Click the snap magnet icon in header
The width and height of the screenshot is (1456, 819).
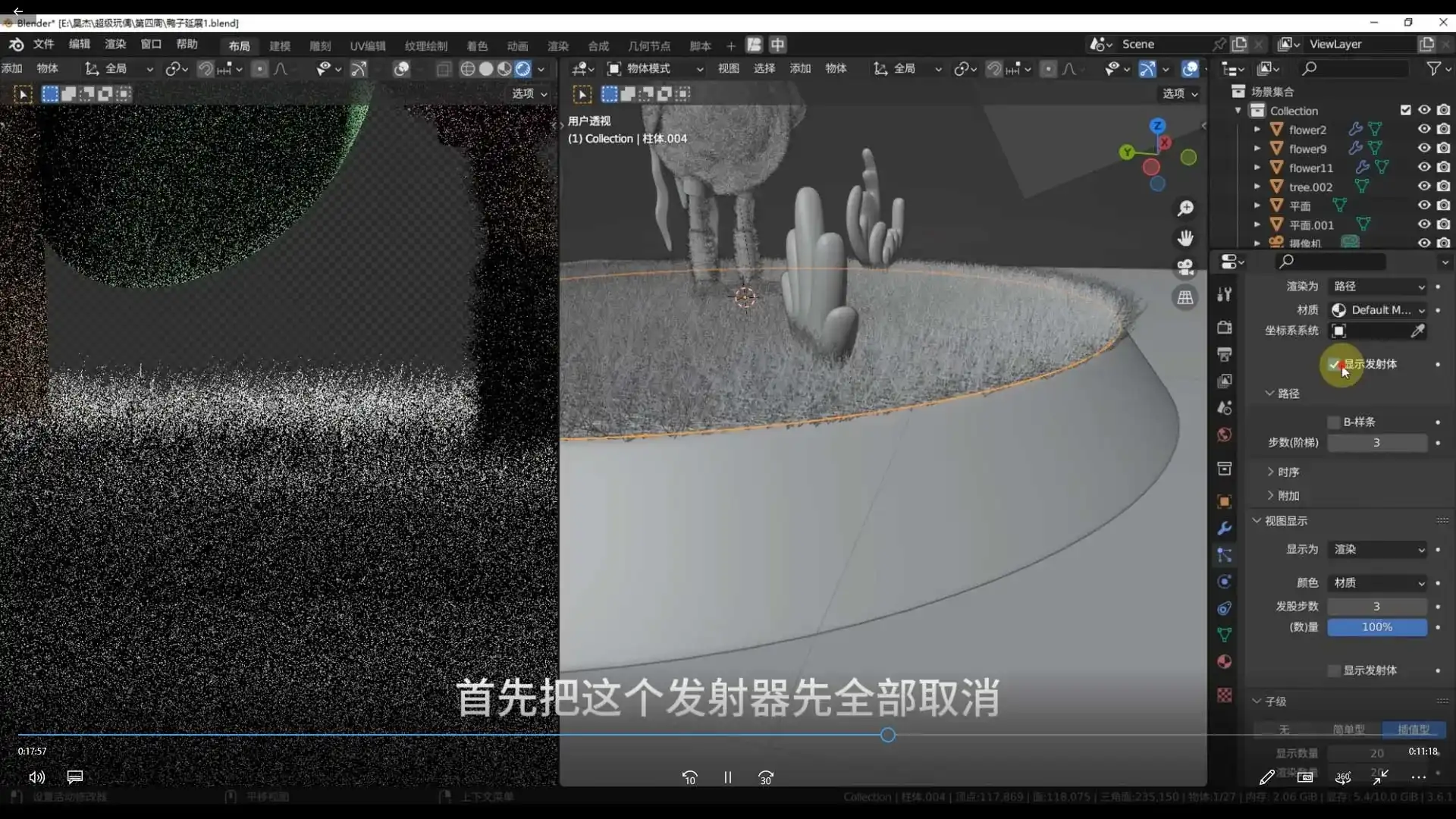995,68
